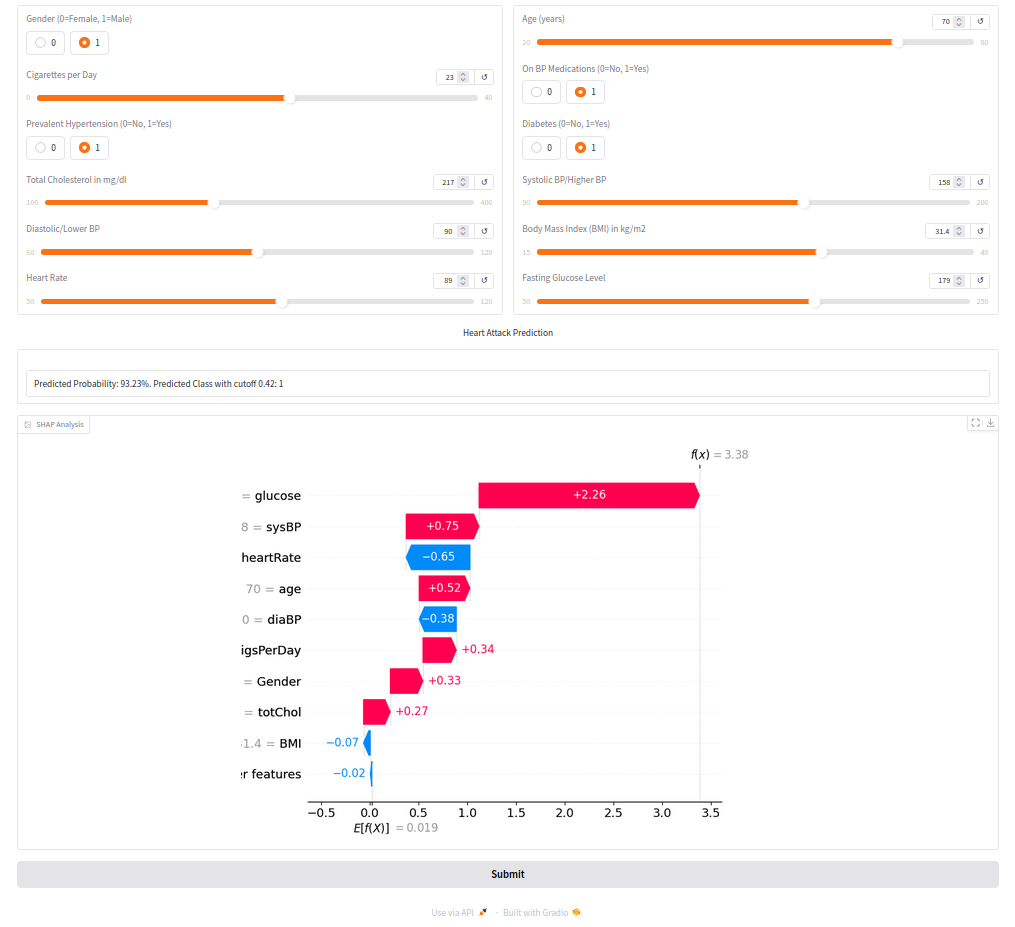The height and width of the screenshot is (927, 1015).
Task: Click the BMI number stepper
Action: click(x=958, y=231)
